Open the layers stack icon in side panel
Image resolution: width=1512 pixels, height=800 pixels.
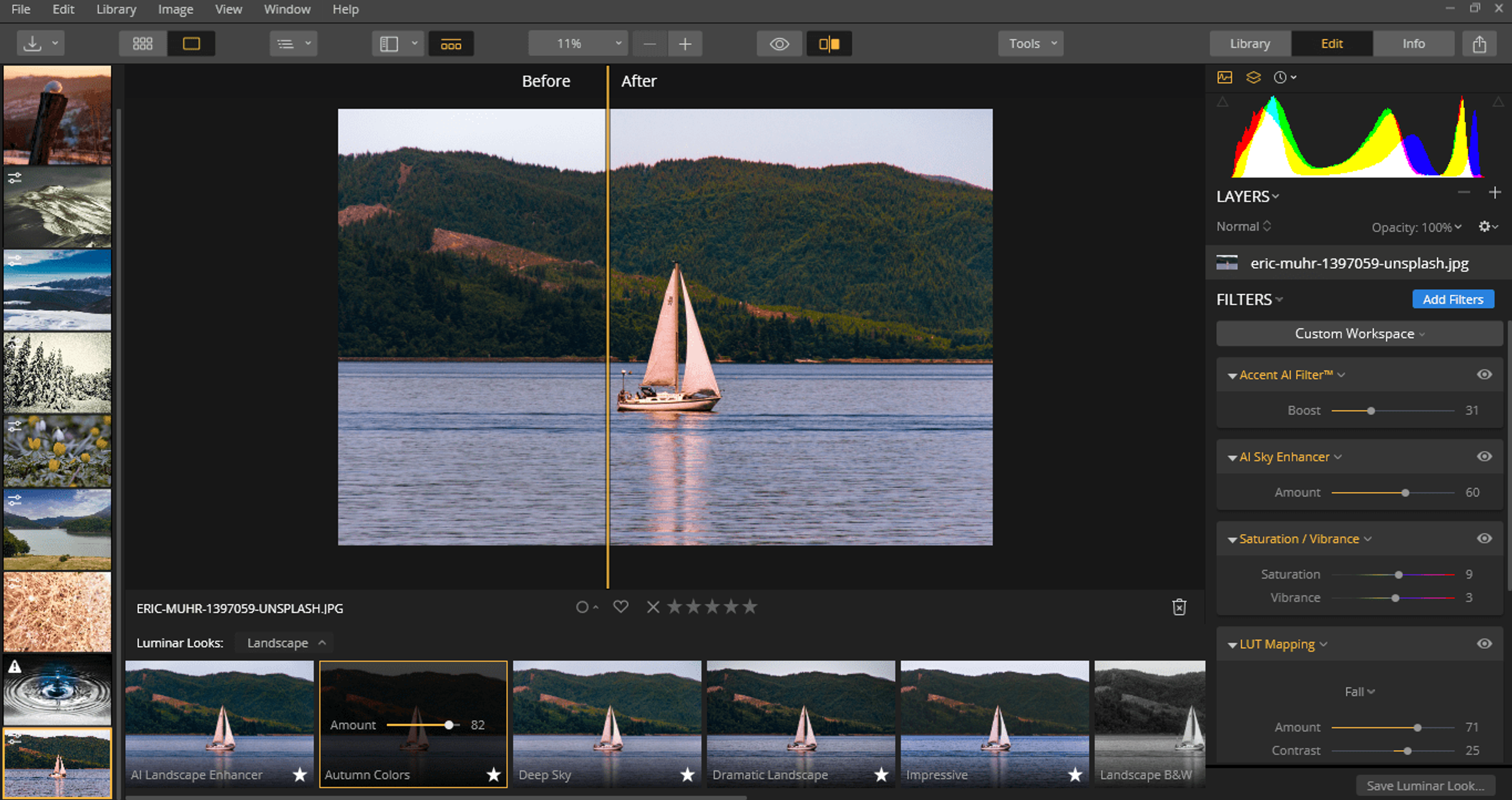point(1253,77)
